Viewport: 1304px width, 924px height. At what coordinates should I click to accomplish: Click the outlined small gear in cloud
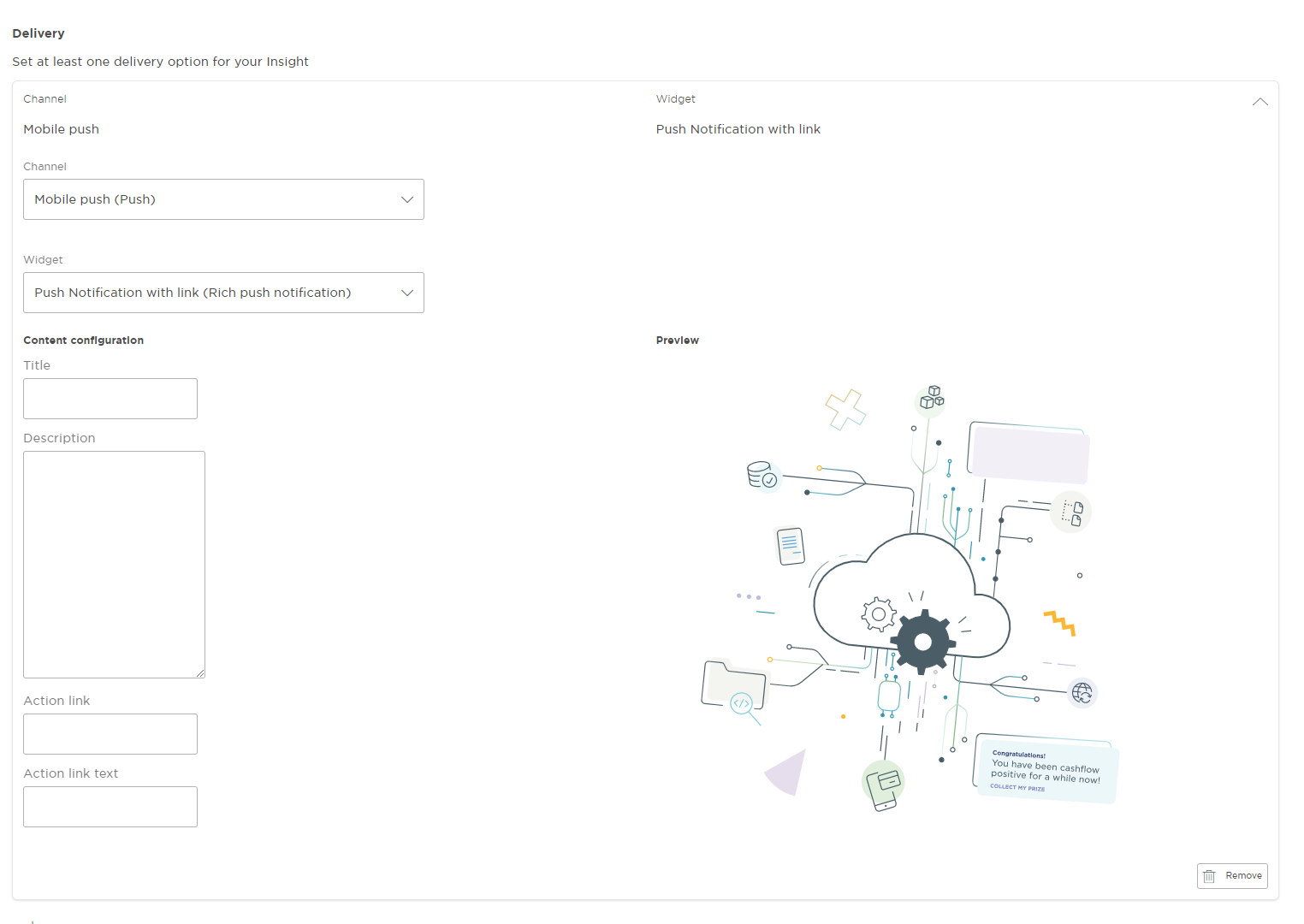click(x=878, y=613)
